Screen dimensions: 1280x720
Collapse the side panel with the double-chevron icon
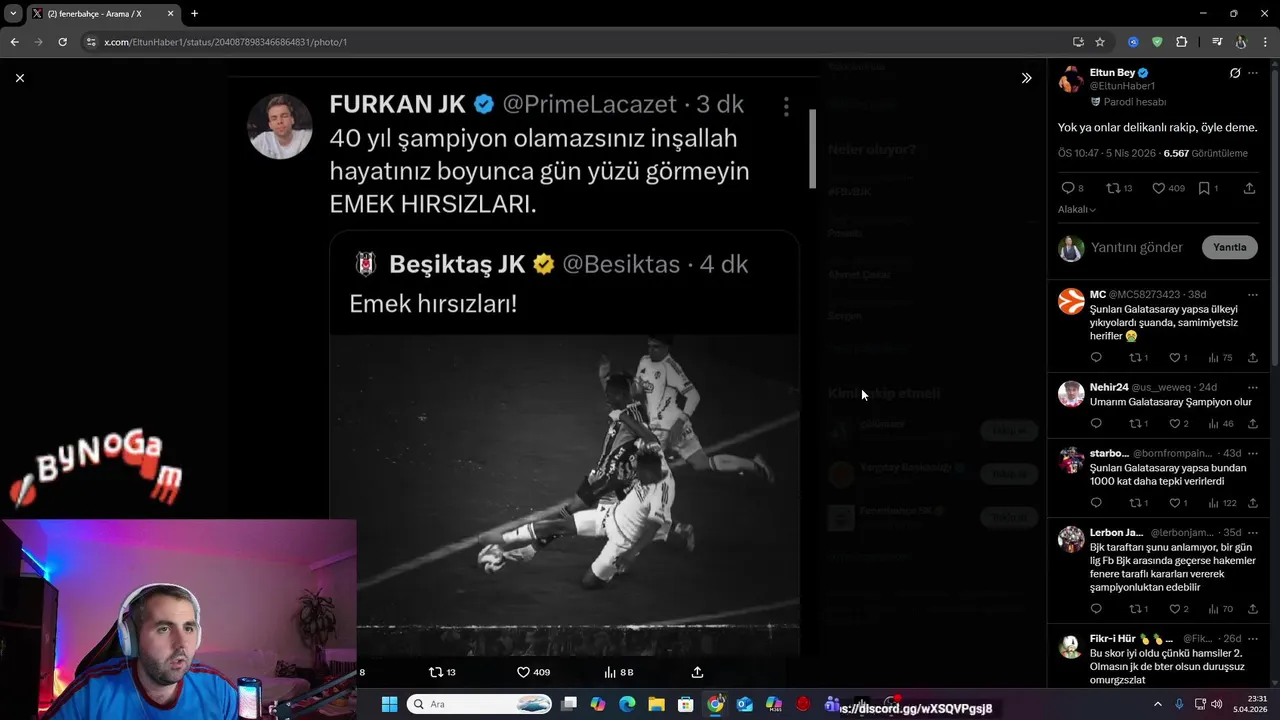click(x=1026, y=78)
